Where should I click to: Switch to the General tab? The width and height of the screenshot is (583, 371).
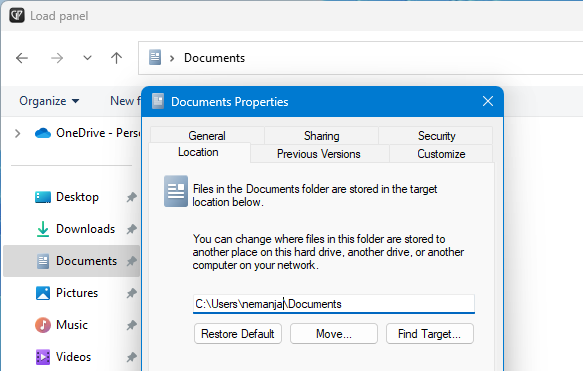click(x=207, y=136)
